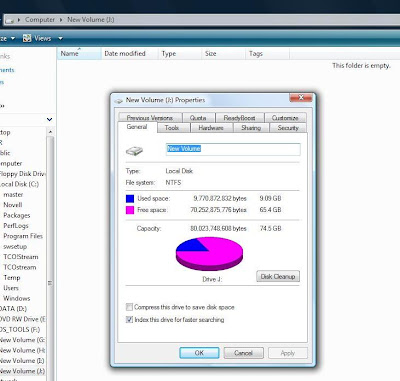Click the NTFS file system value
The width and height of the screenshot is (400, 381).
pyautogui.click(x=173, y=183)
